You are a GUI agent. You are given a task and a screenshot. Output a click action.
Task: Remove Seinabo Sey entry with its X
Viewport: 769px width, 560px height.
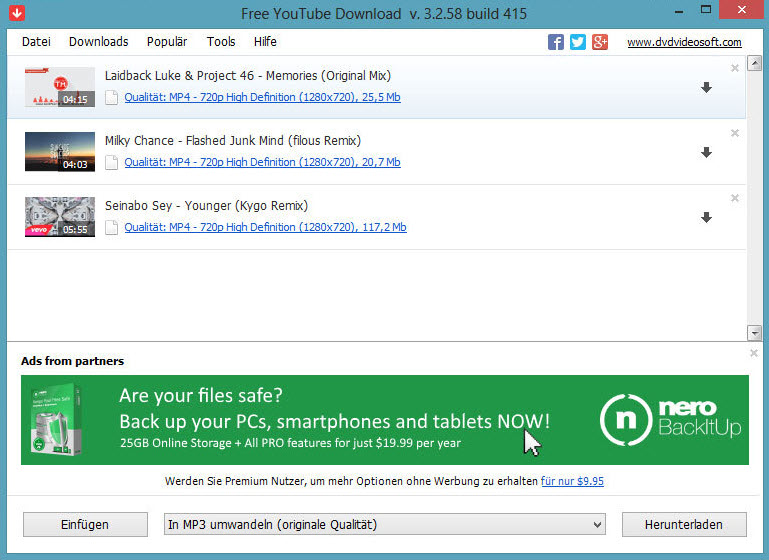[735, 198]
